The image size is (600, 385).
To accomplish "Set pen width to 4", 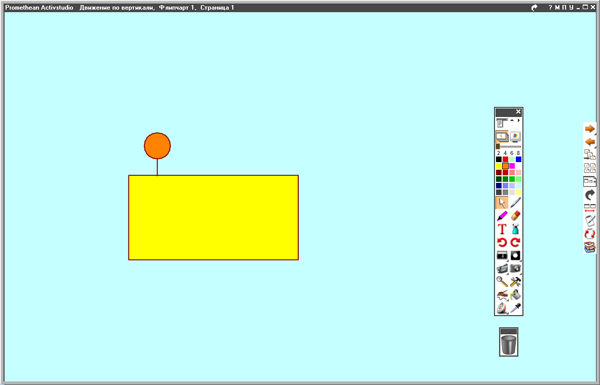I will [505, 153].
